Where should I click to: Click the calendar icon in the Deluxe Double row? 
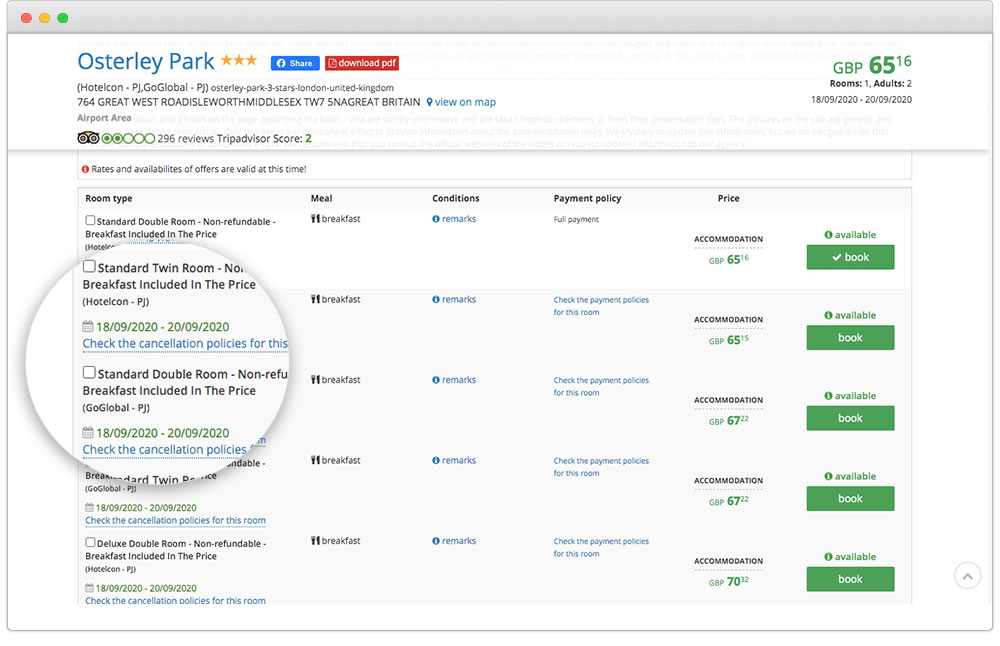tap(89, 589)
